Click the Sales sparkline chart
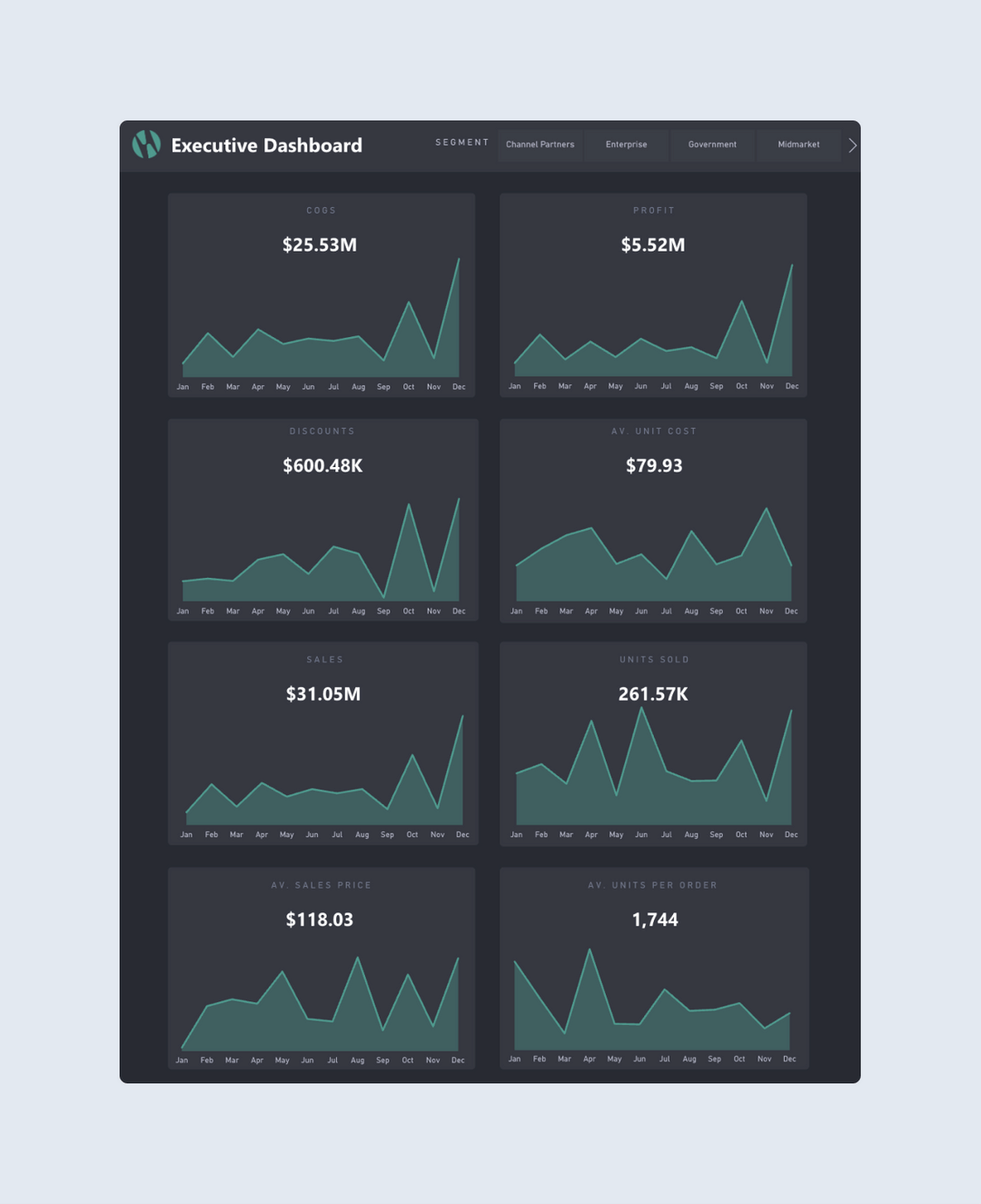 coord(322,781)
